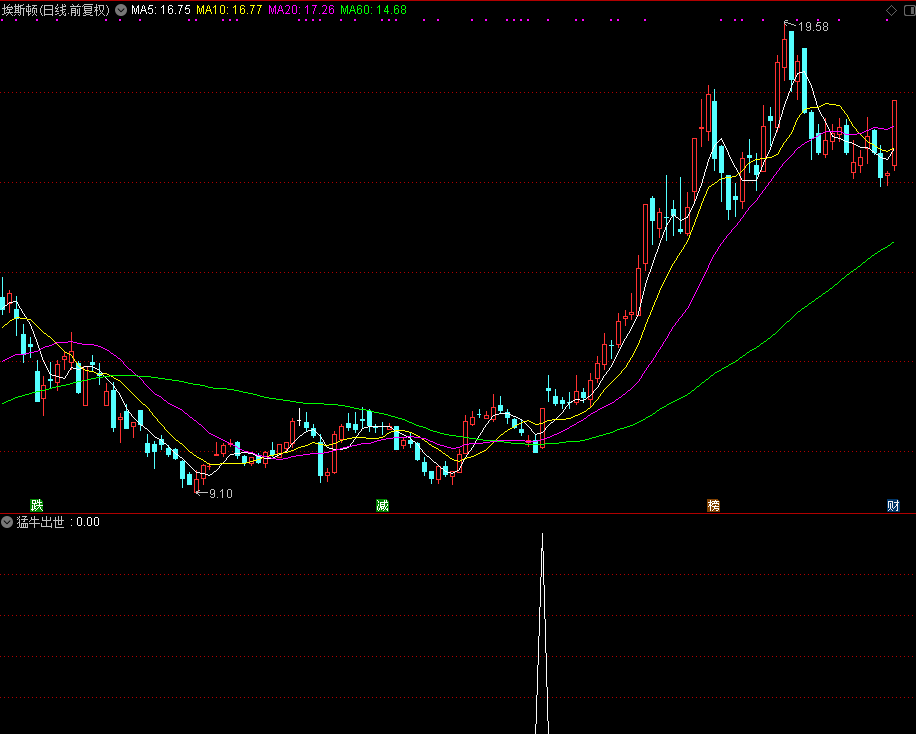Open the green 减 event marker
916x734 pixels.
(x=383, y=506)
